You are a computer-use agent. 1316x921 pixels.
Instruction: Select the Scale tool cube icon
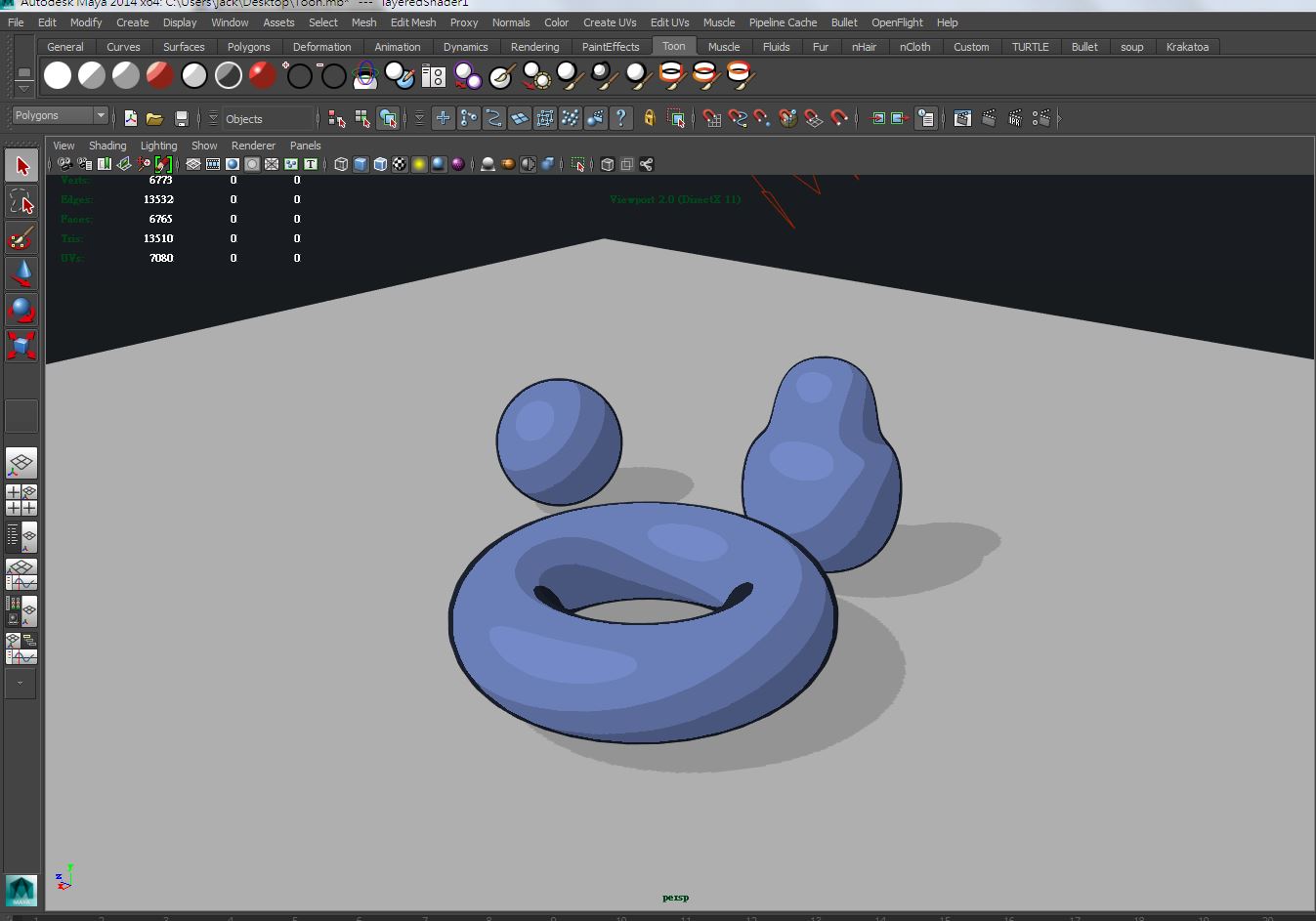pyautogui.click(x=21, y=346)
